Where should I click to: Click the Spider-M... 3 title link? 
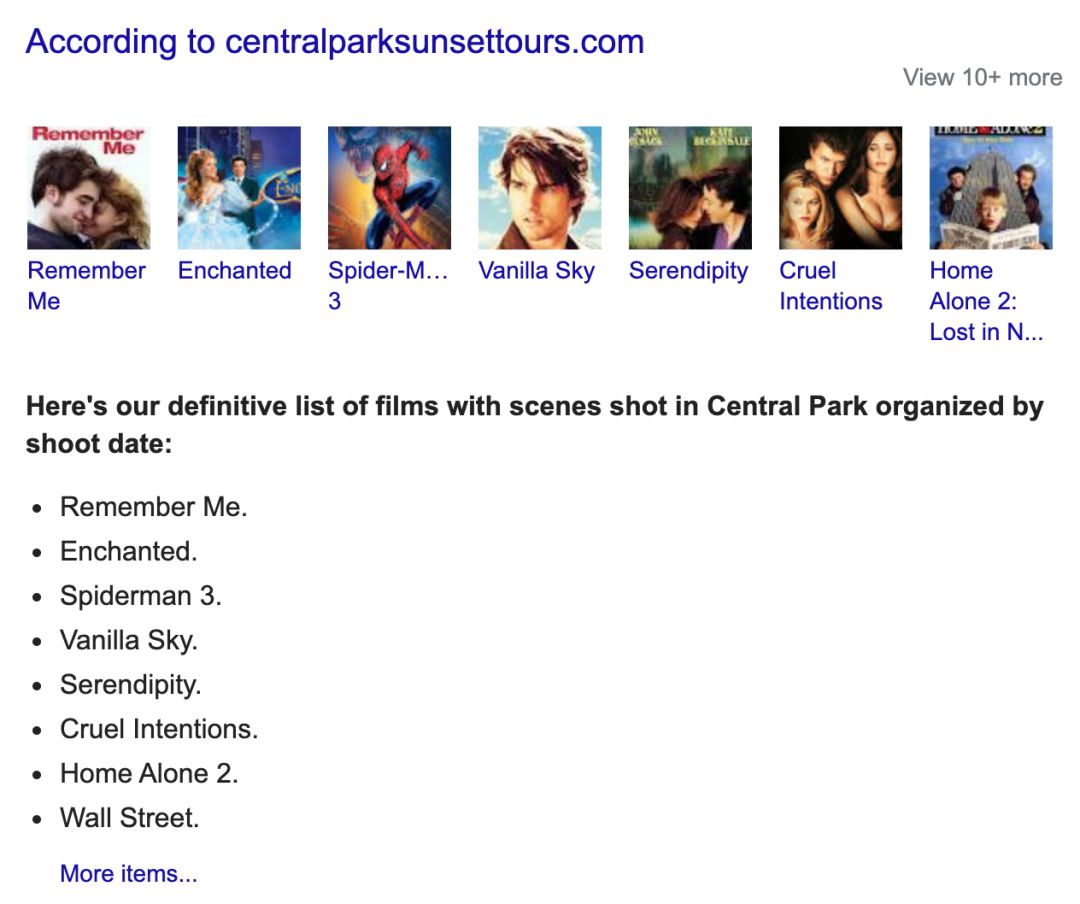(388, 285)
